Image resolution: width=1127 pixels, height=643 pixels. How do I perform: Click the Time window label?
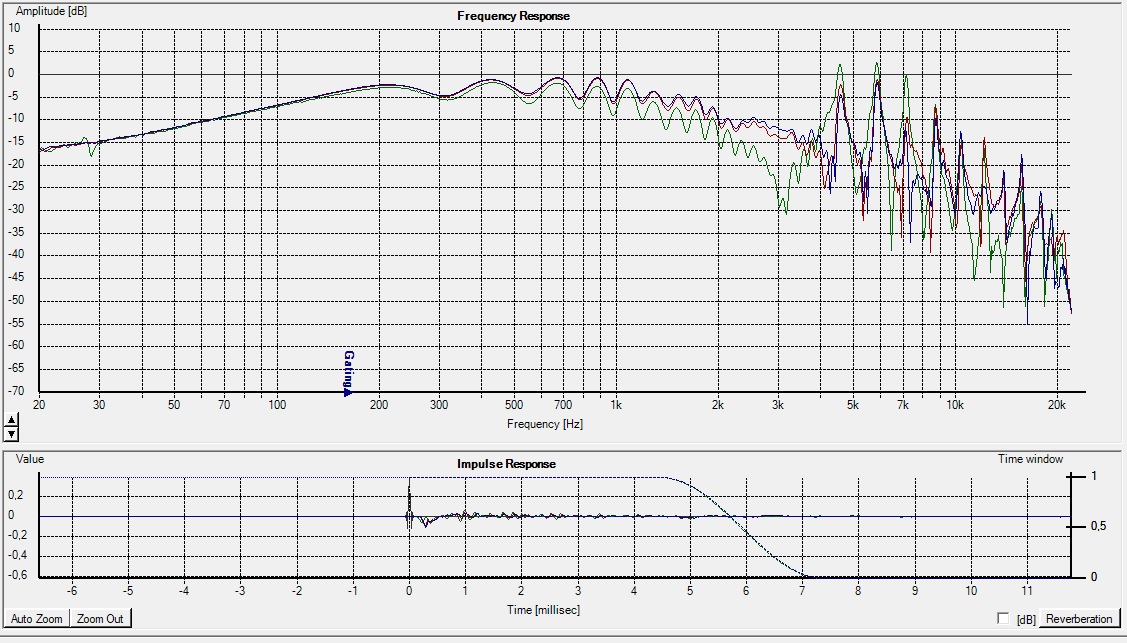coord(1030,459)
